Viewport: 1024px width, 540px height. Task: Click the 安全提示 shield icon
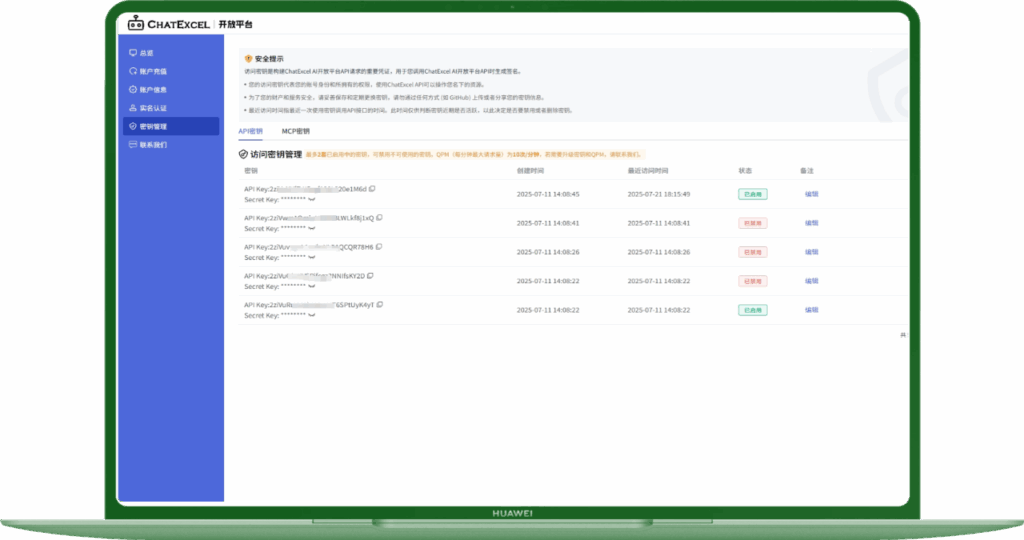pos(248,59)
